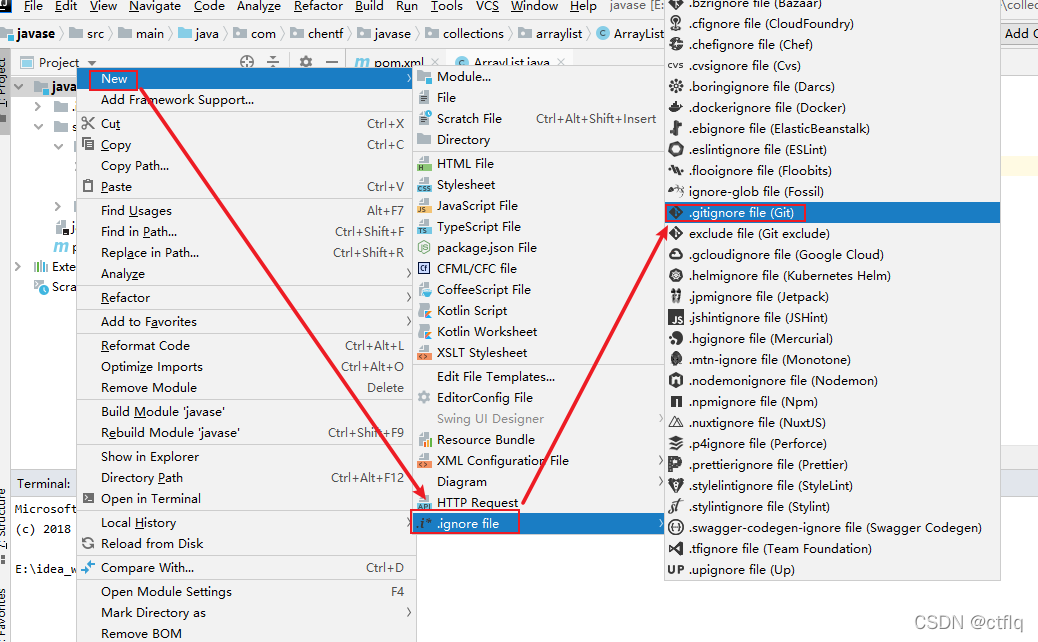The height and width of the screenshot is (642, 1038).
Task: Click the Npm icon for .npmignore
Action: point(675,402)
